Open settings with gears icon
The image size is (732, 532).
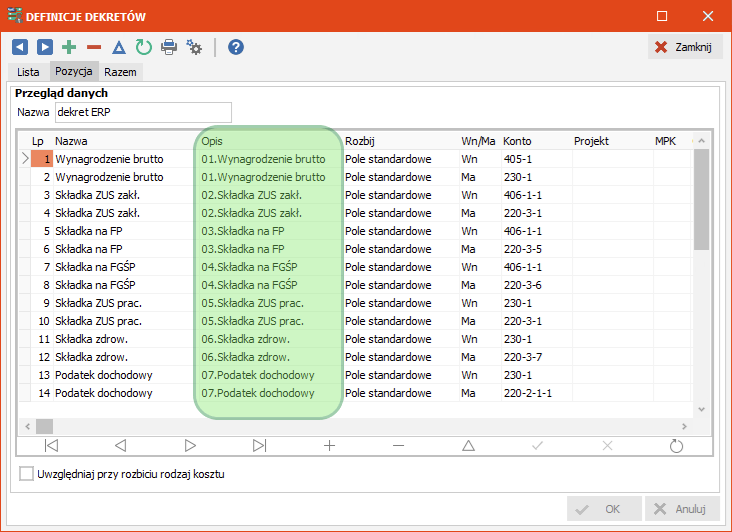click(194, 47)
